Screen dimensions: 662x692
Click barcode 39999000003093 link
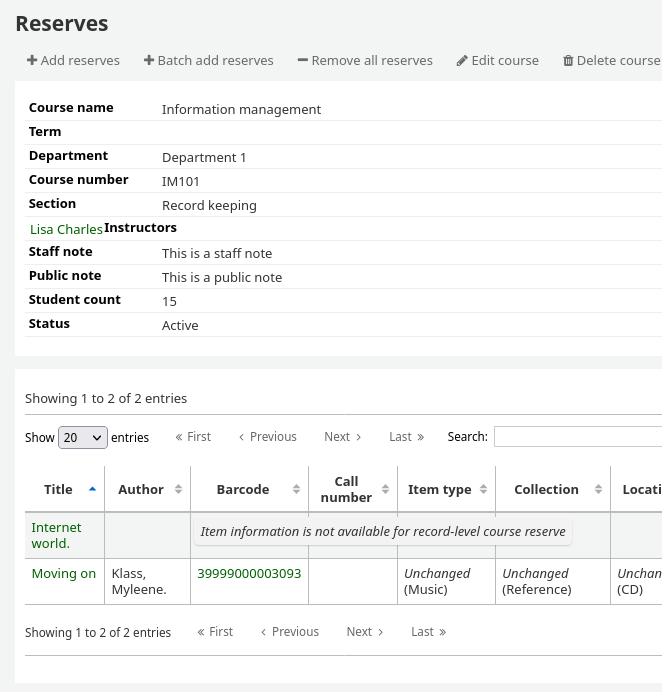pos(249,574)
